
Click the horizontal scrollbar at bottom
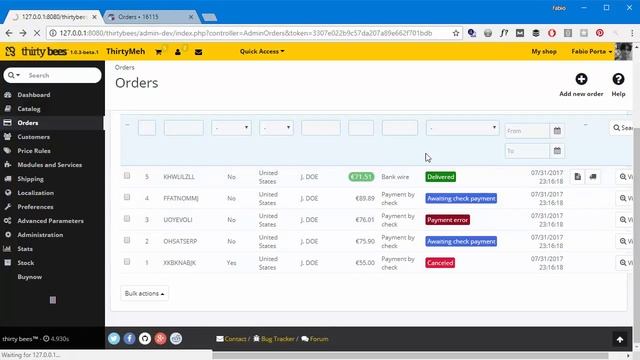[410, 356]
